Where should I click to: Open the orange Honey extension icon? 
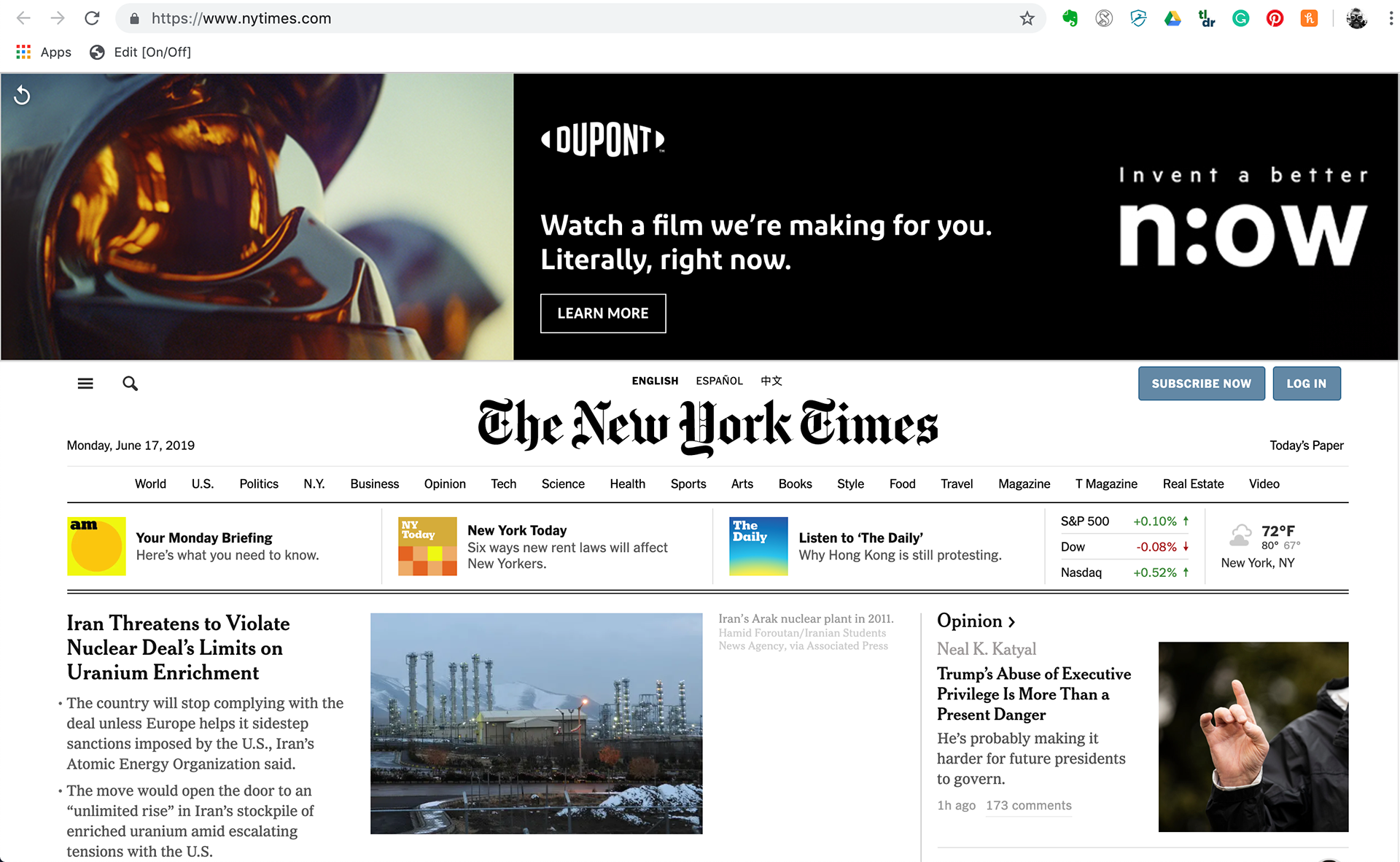[1309, 18]
